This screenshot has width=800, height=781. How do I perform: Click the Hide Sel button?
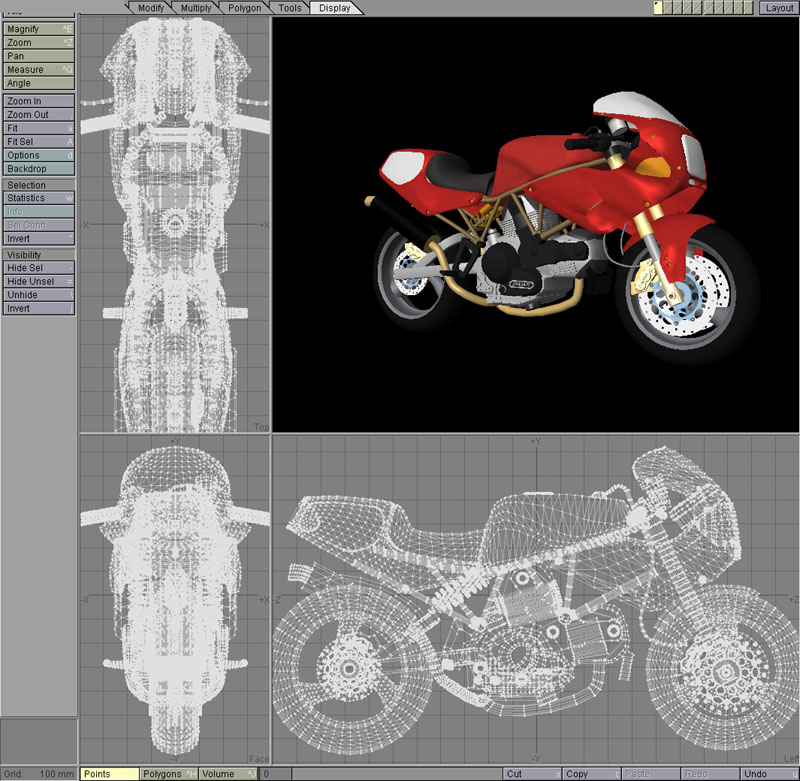[39, 268]
